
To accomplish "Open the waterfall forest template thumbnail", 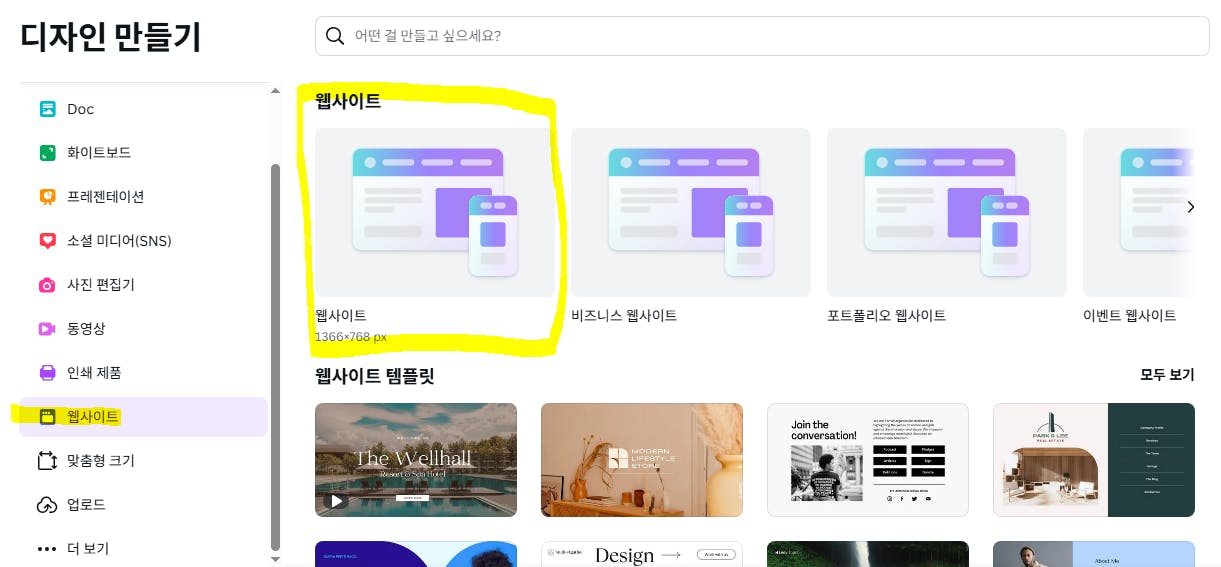I will tap(868, 554).
